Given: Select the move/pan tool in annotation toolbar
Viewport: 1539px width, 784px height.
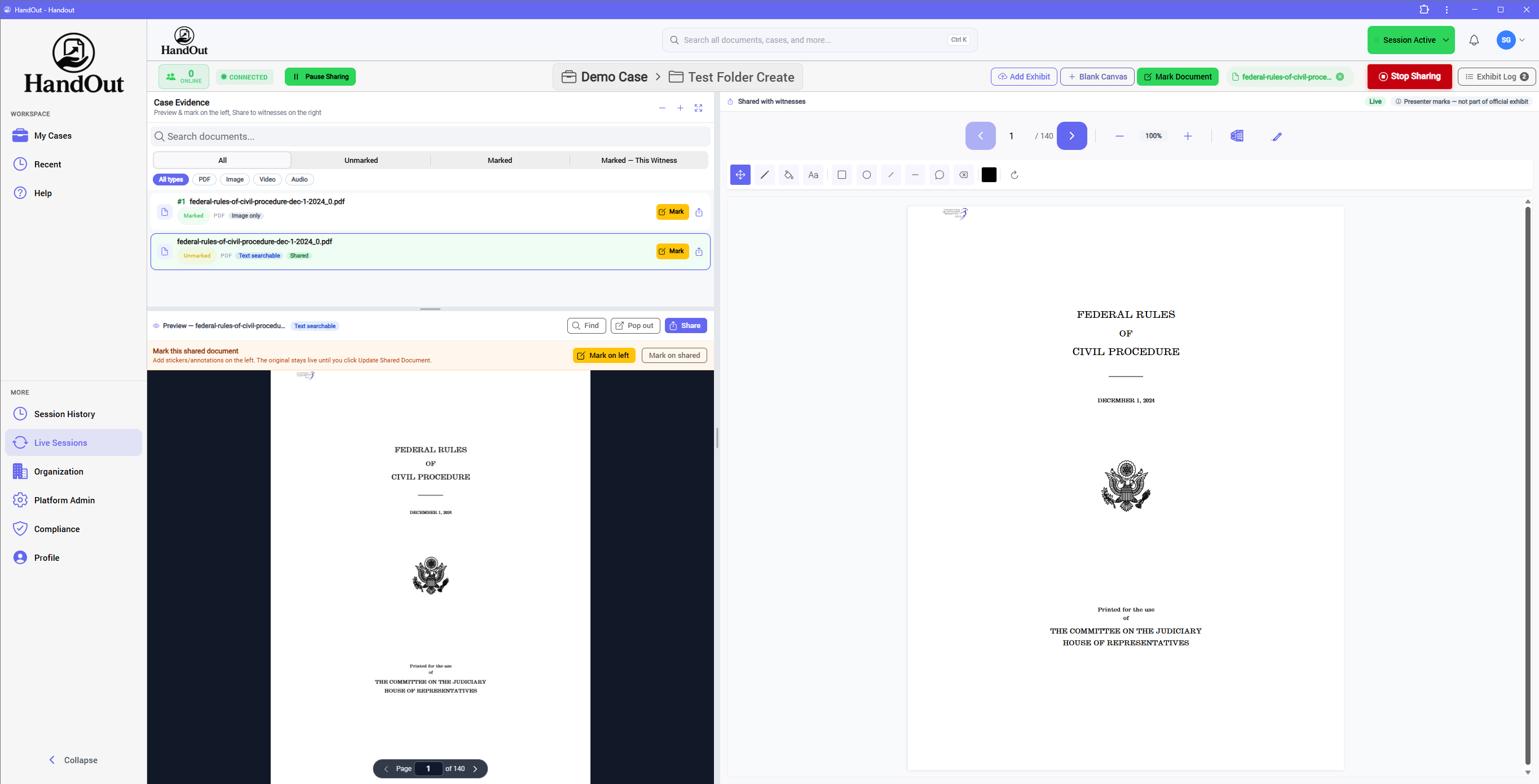Looking at the screenshot, I should pyautogui.click(x=740, y=175).
